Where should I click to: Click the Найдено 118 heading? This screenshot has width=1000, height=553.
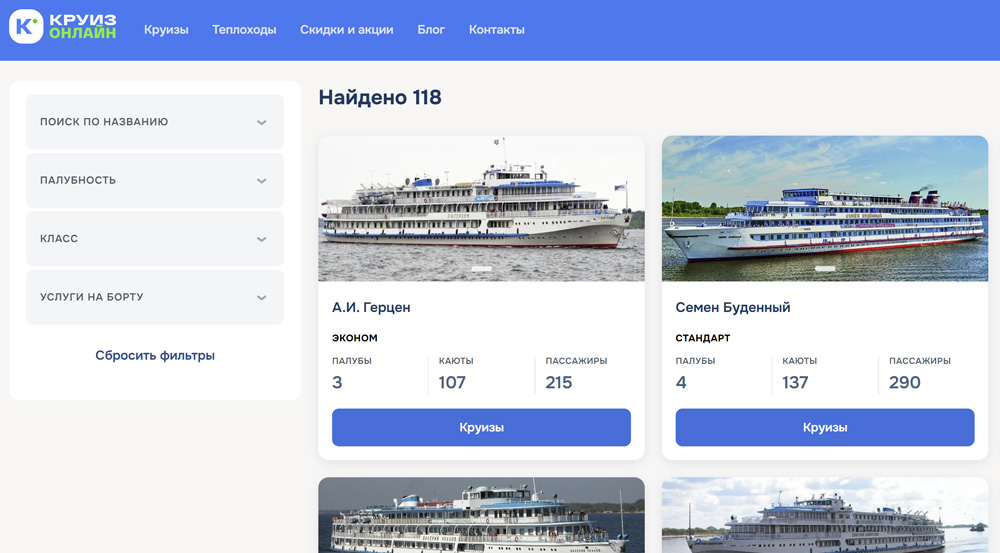point(380,98)
